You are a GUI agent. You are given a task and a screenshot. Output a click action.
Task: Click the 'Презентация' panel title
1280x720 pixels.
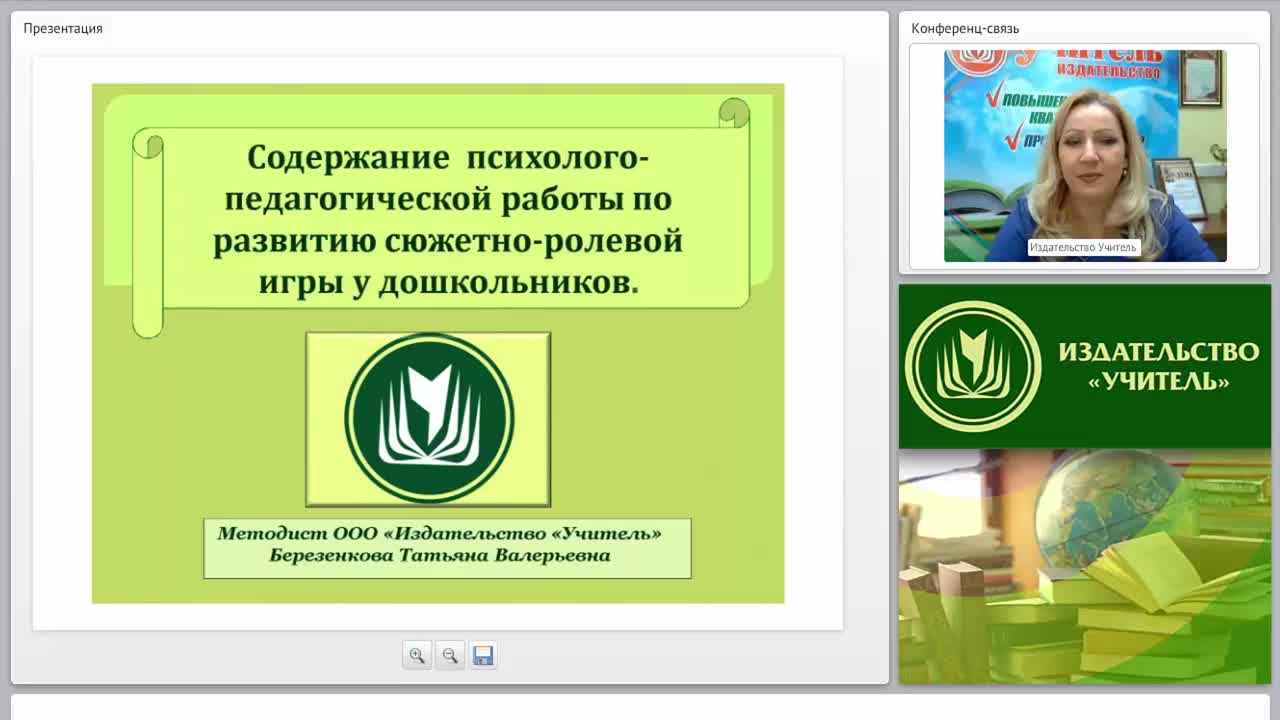[63, 28]
